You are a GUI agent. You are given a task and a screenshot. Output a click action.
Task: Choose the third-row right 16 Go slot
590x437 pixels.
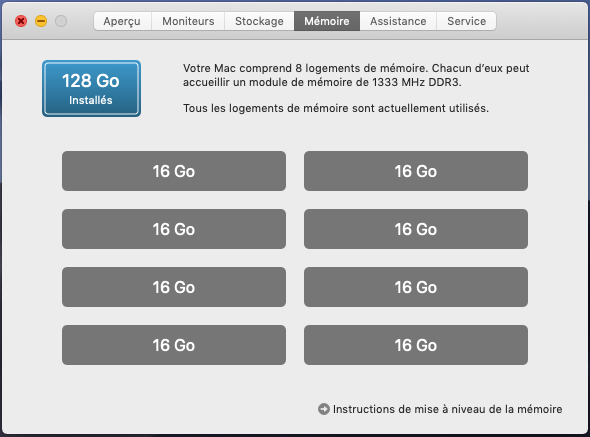click(x=416, y=287)
